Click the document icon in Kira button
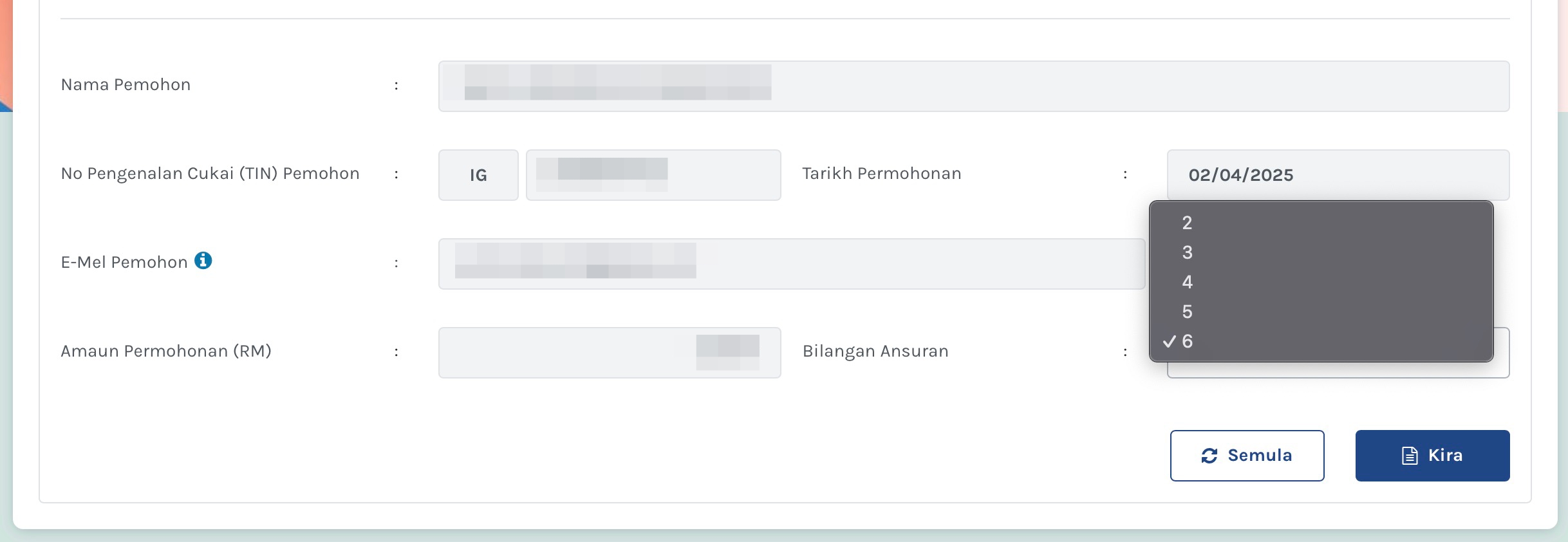 (1410, 456)
